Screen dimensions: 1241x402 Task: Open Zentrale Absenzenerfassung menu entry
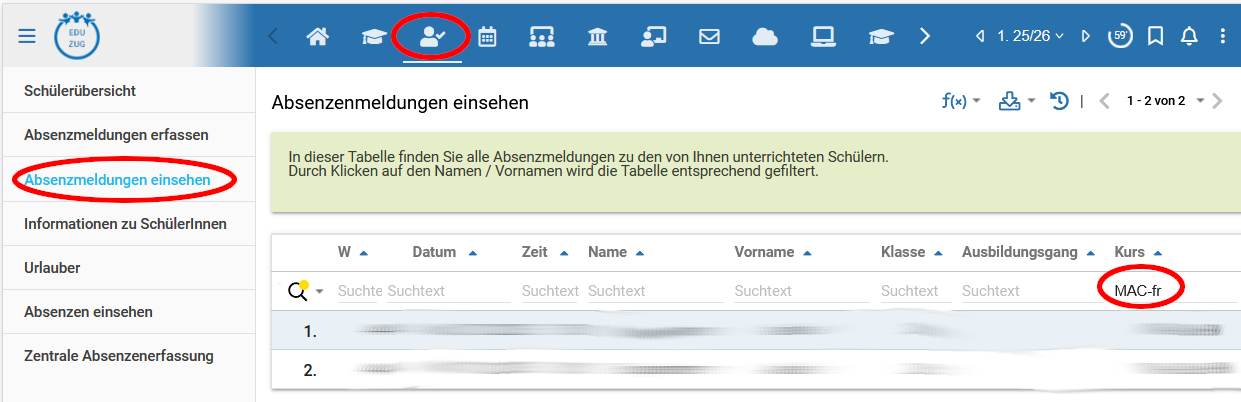(x=118, y=356)
